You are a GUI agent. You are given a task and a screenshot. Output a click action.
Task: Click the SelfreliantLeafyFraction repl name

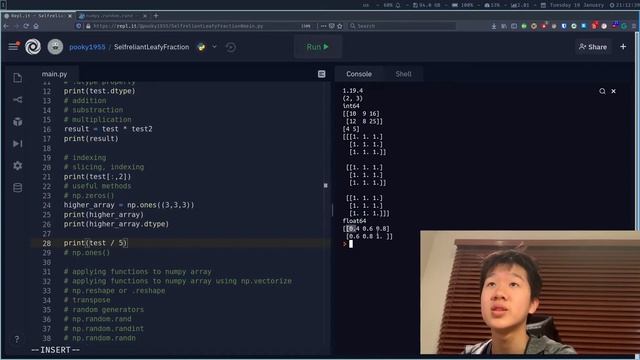pos(151,47)
